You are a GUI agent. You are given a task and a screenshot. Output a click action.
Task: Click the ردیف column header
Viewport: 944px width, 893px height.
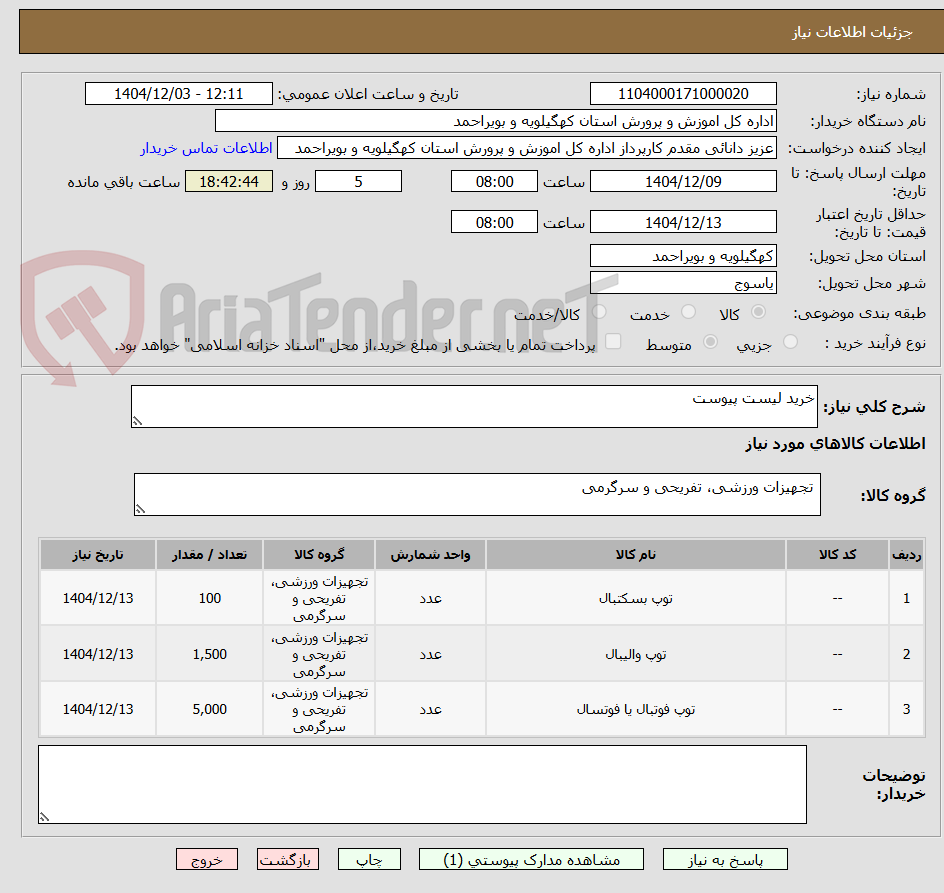(x=907, y=555)
